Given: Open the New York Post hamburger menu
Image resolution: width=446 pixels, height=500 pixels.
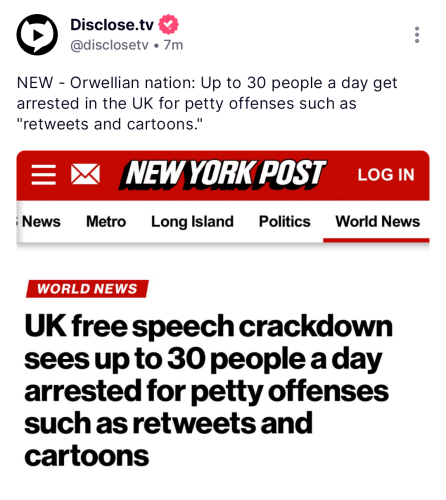Looking at the screenshot, I should click(44, 174).
